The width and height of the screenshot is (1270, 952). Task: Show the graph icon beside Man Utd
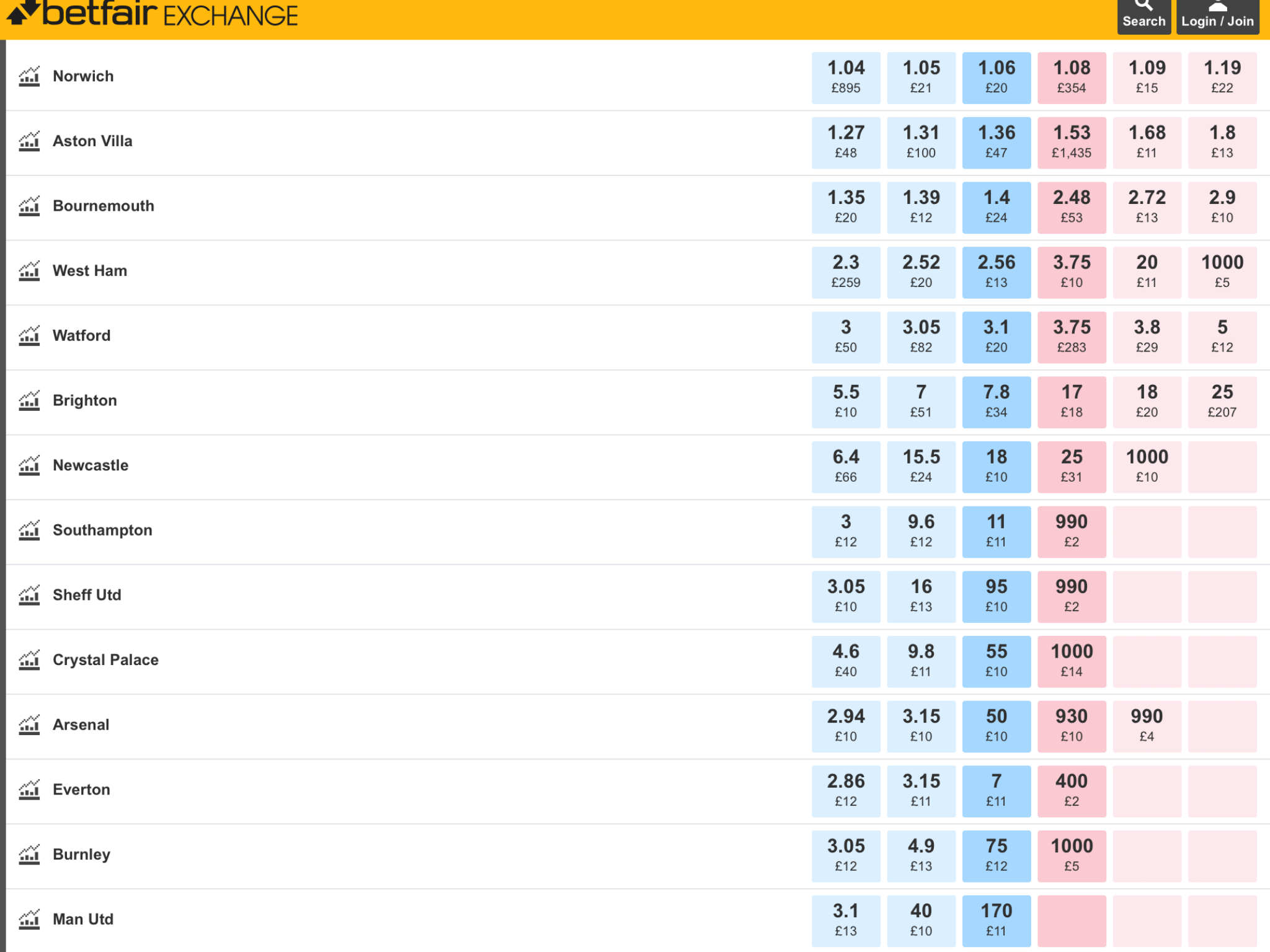[x=29, y=919]
